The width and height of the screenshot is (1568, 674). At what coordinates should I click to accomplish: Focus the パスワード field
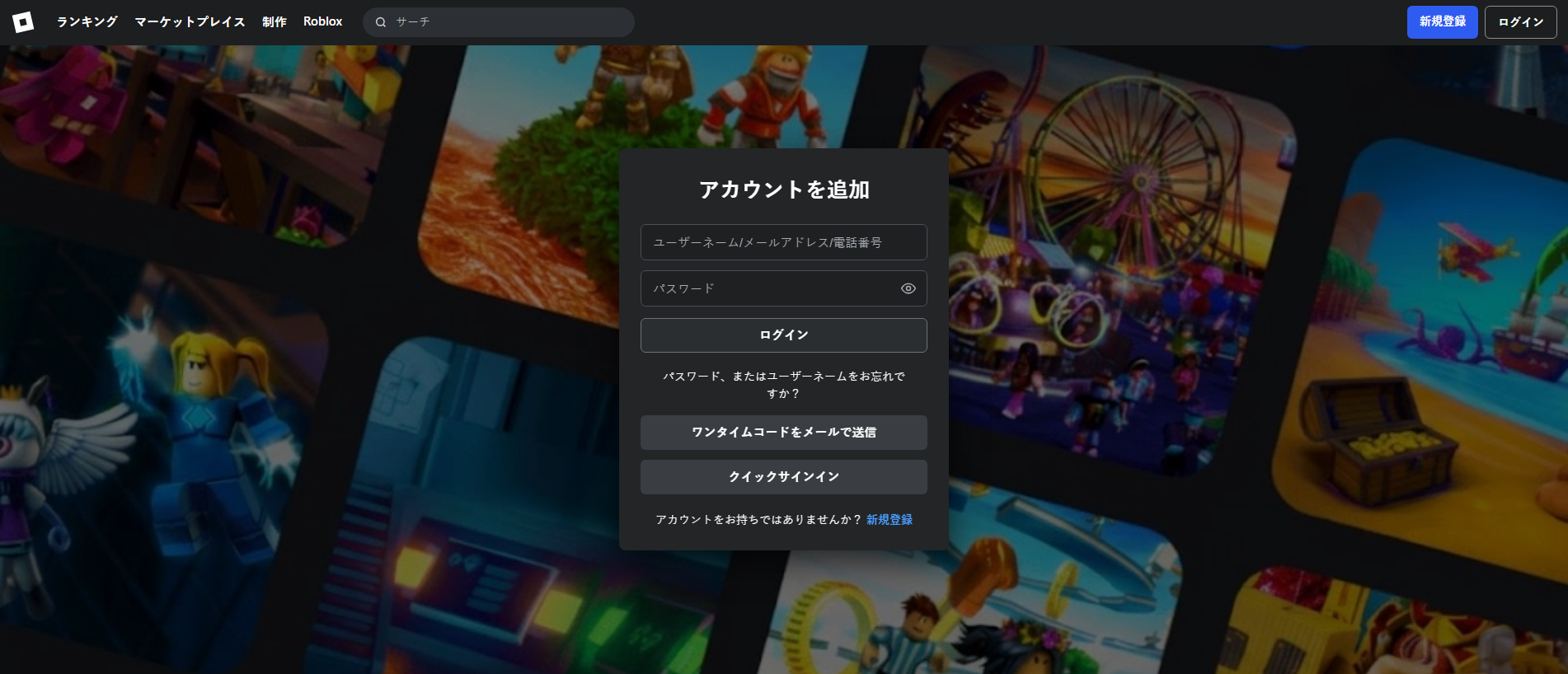coord(784,288)
